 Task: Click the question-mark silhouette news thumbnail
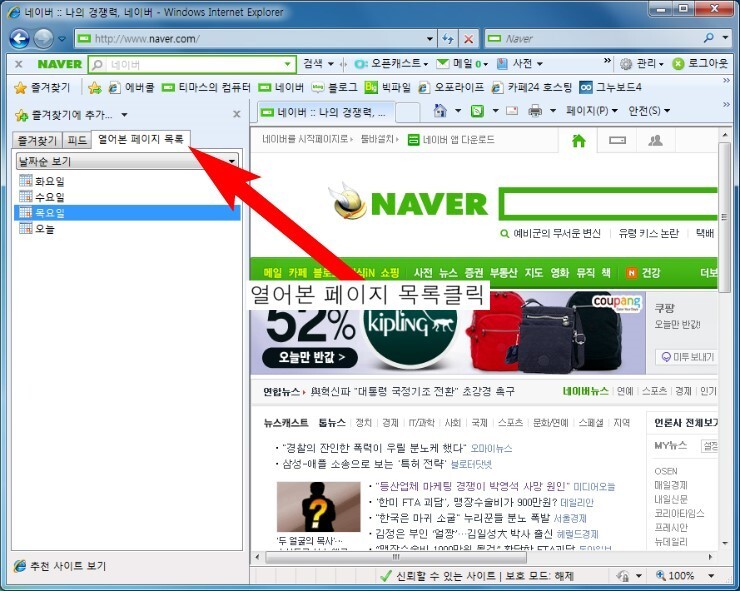(x=319, y=507)
